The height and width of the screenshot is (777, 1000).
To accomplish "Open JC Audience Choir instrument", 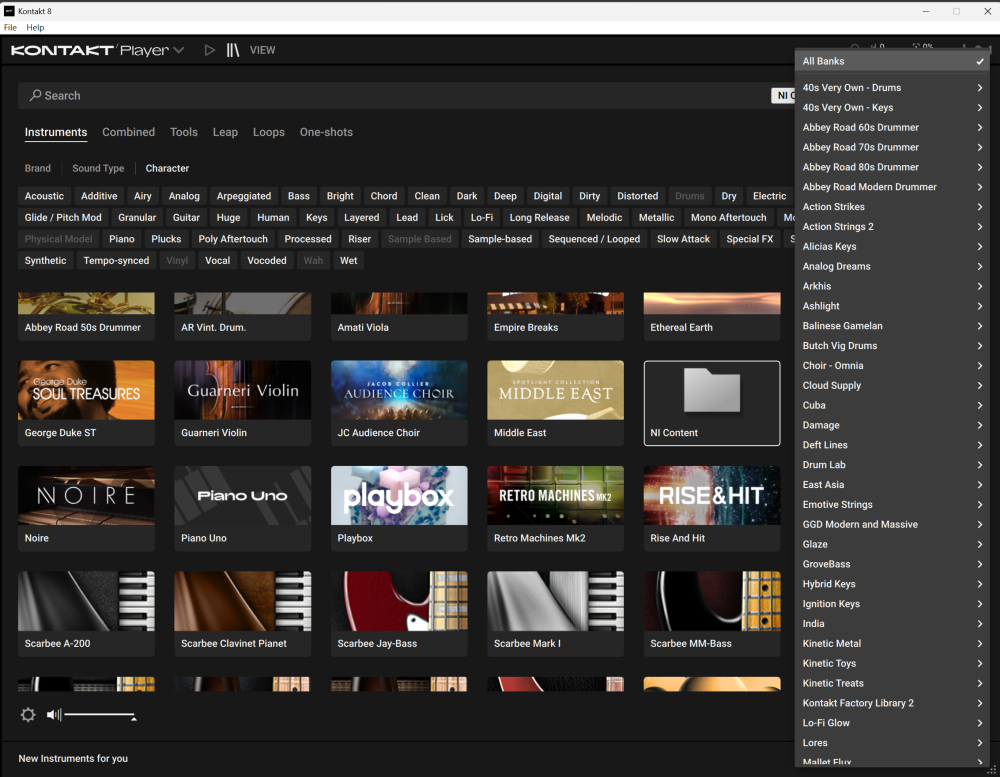I will [x=399, y=403].
